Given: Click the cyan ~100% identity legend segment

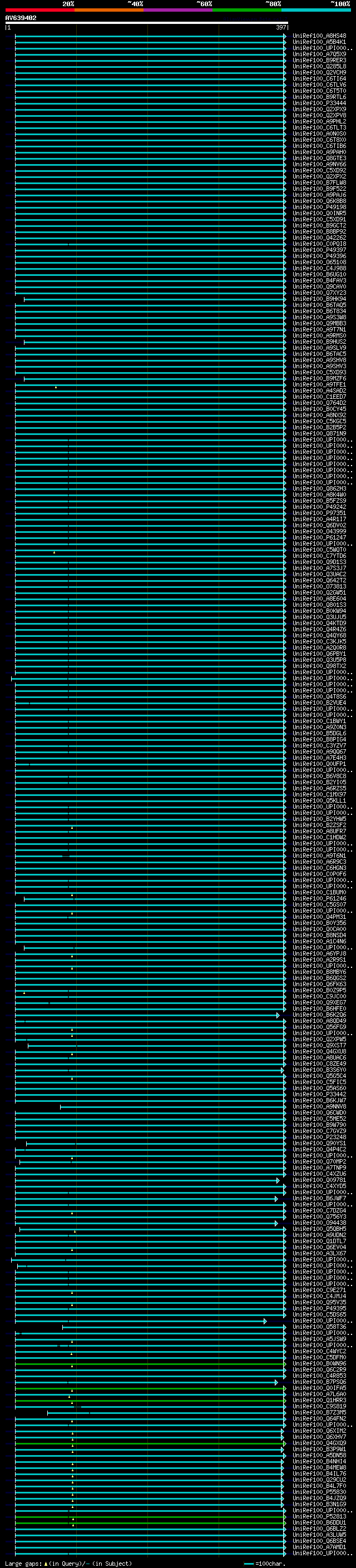Looking at the screenshot, I should tap(316, 10).
